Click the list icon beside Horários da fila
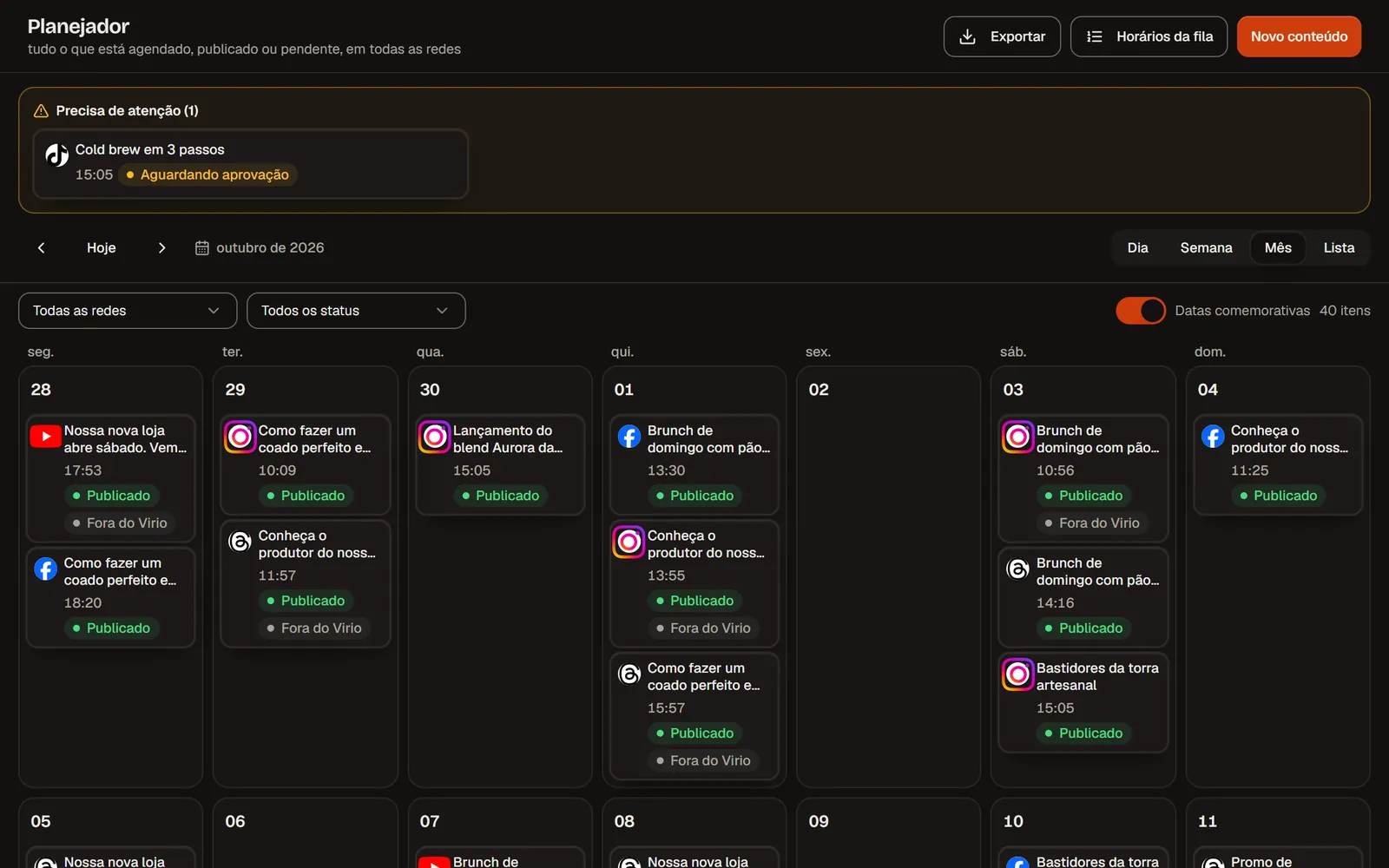This screenshot has width=1389, height=868. (x=1094, y=36)
